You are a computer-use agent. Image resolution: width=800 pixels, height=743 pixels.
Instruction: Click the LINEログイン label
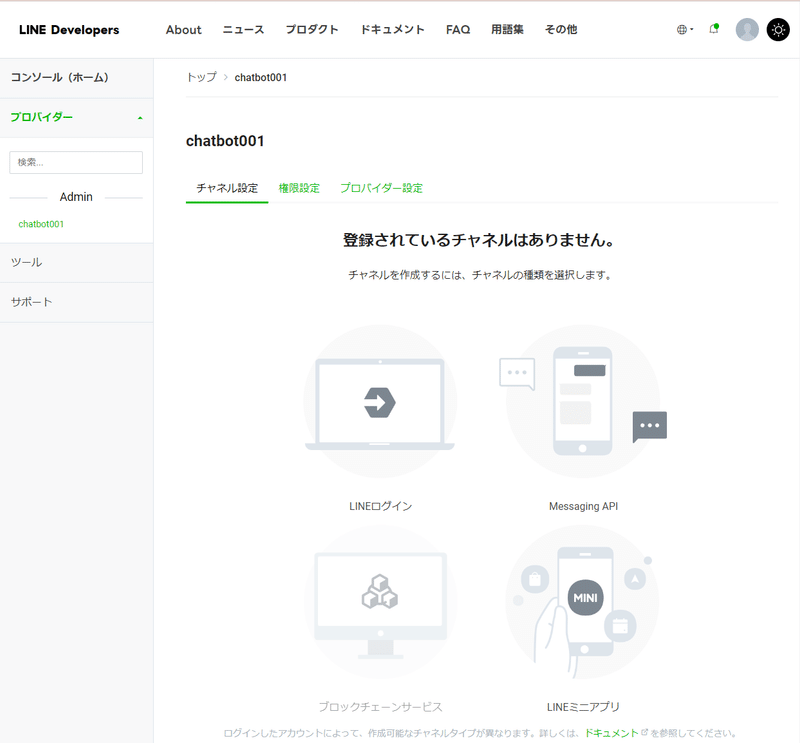click(381, 506)
